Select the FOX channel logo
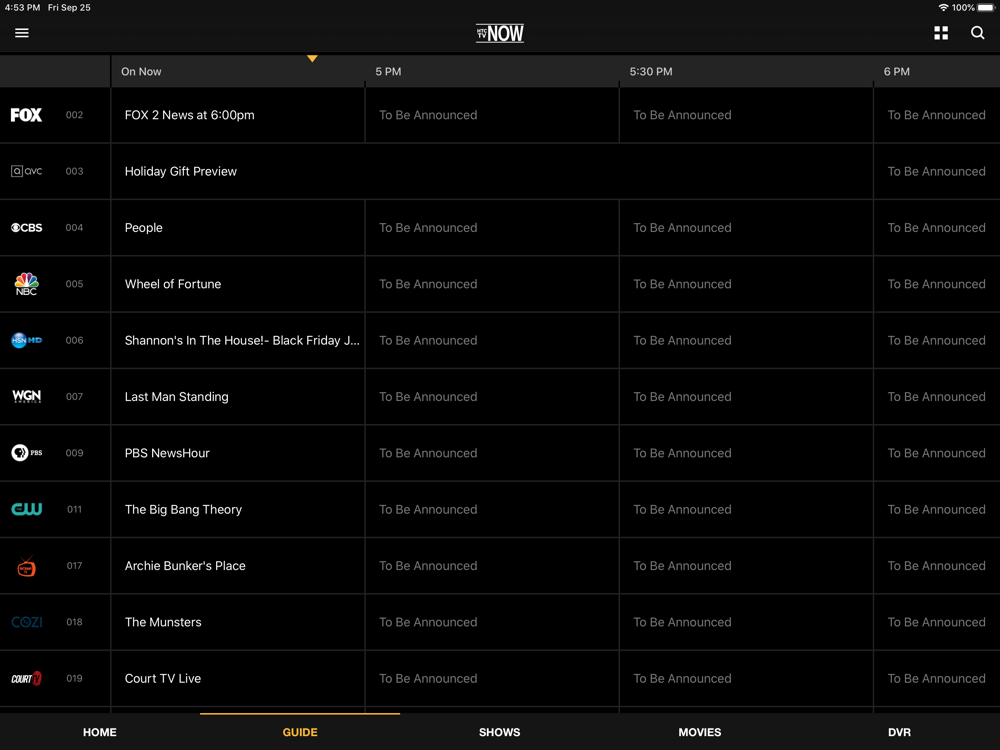Viewport: 1000px width, 750px height. [x=26, y=115]
